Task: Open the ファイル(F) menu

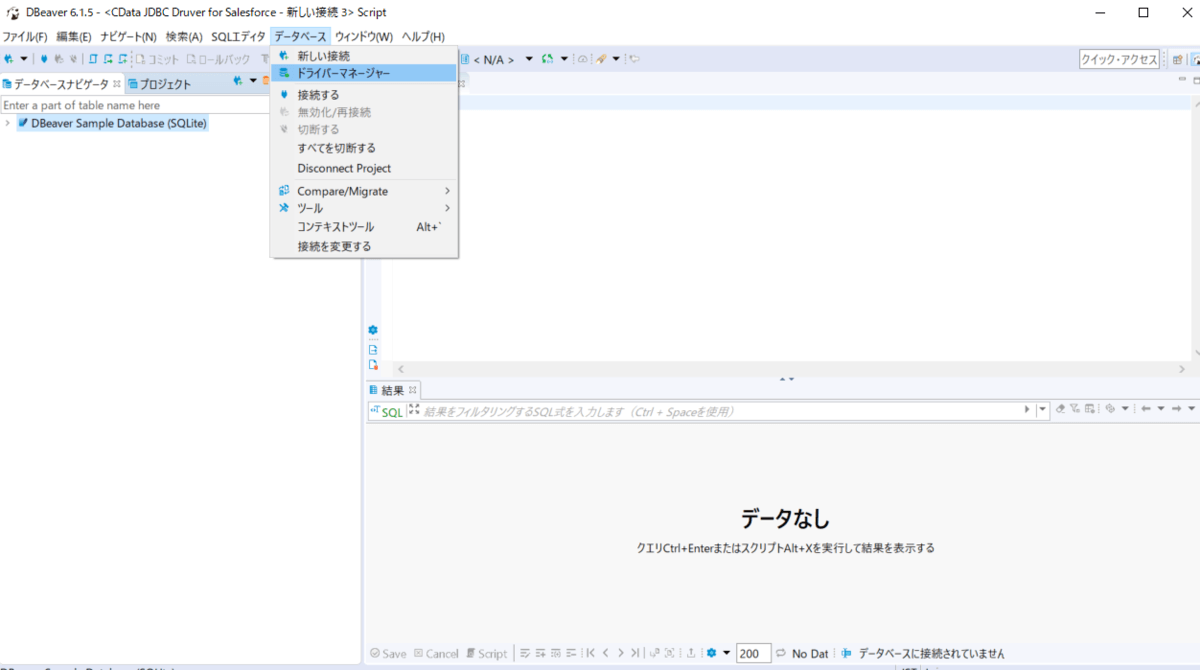Action: coord(25,36)
